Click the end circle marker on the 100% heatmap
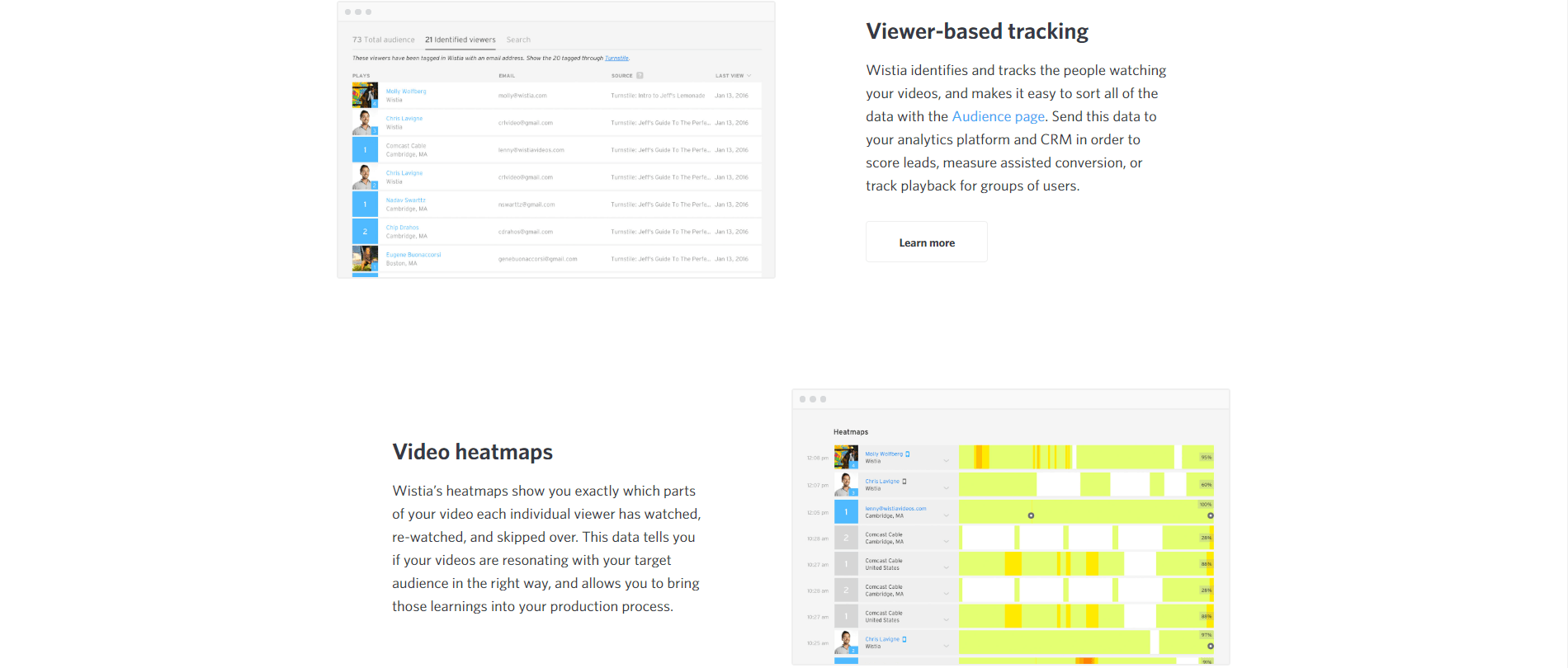The height and width of the screenshot is (668, 1568). click(x=1211, y=515)
